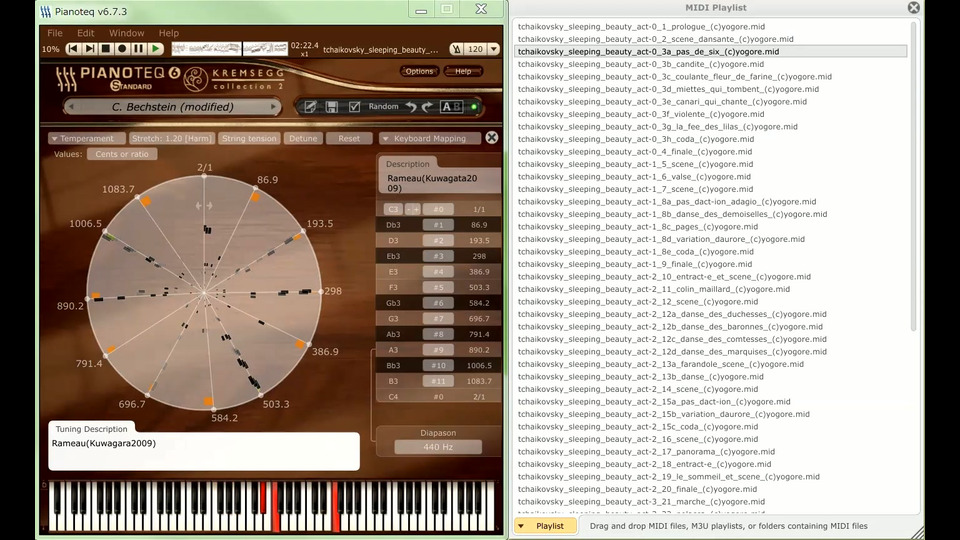Click the Kremsegg collection 2 logo
Viewport: 960px width, 540px height.
(234, 79)
